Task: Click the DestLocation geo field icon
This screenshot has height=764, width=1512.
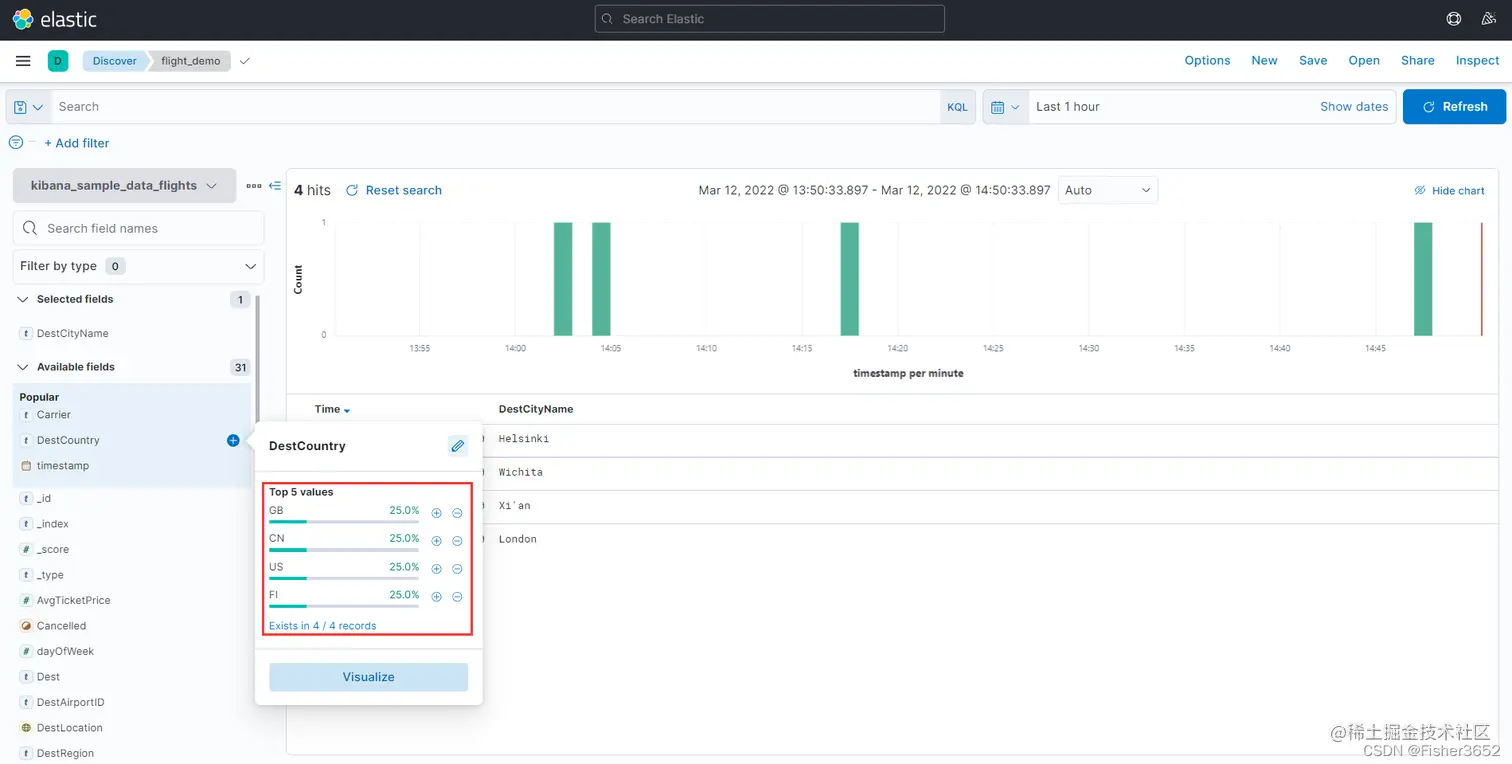Action: pyautogui.click(x=26, y=728)
